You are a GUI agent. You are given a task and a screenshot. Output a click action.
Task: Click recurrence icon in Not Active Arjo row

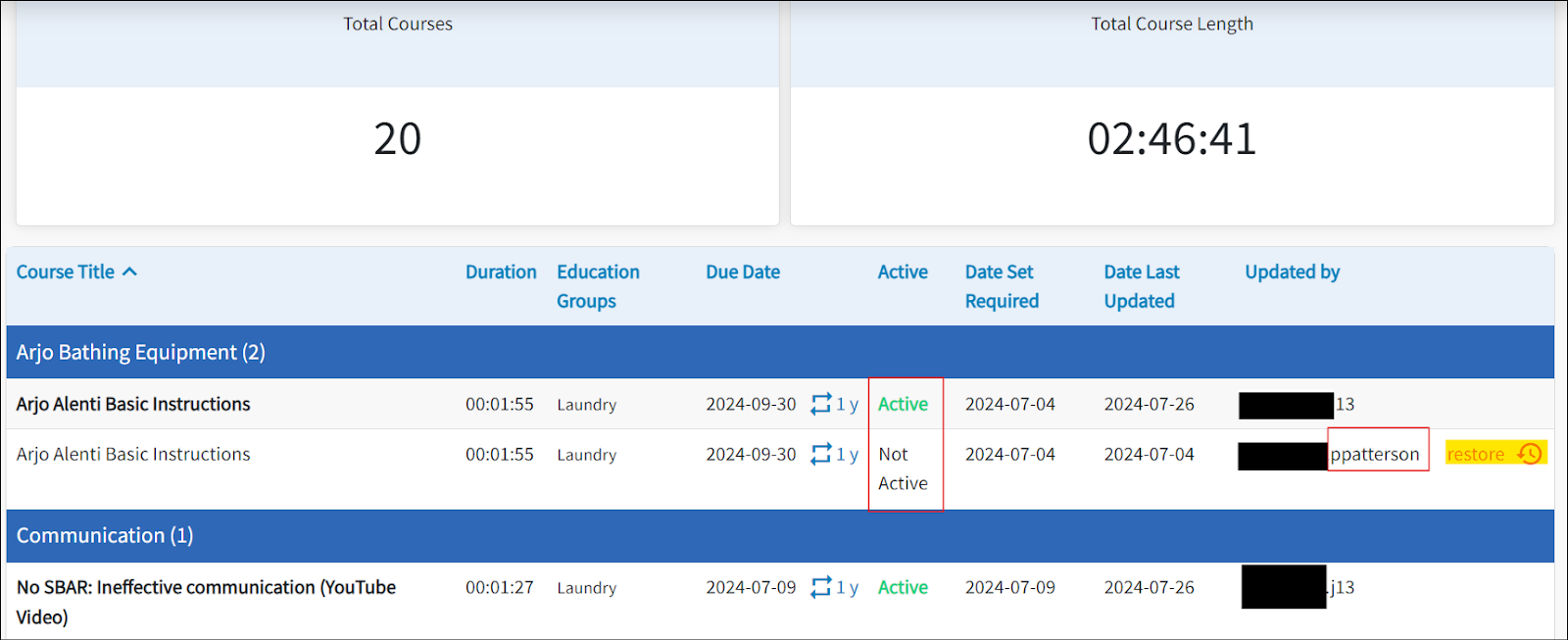click(820, 455)
